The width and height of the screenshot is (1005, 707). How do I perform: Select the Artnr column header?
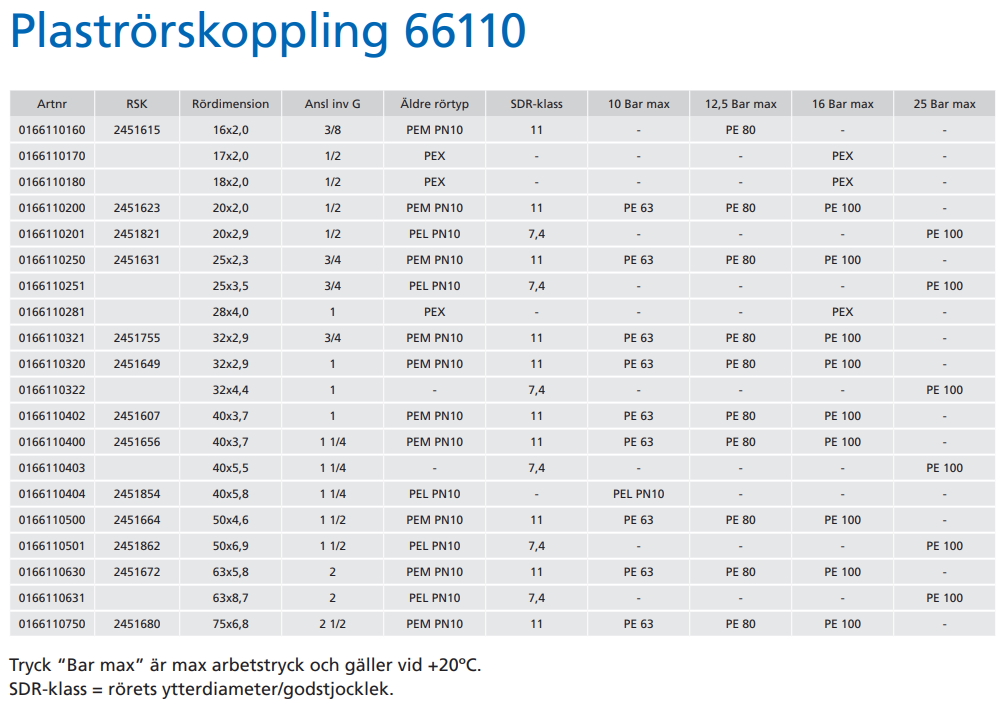(x=52, y=104)
